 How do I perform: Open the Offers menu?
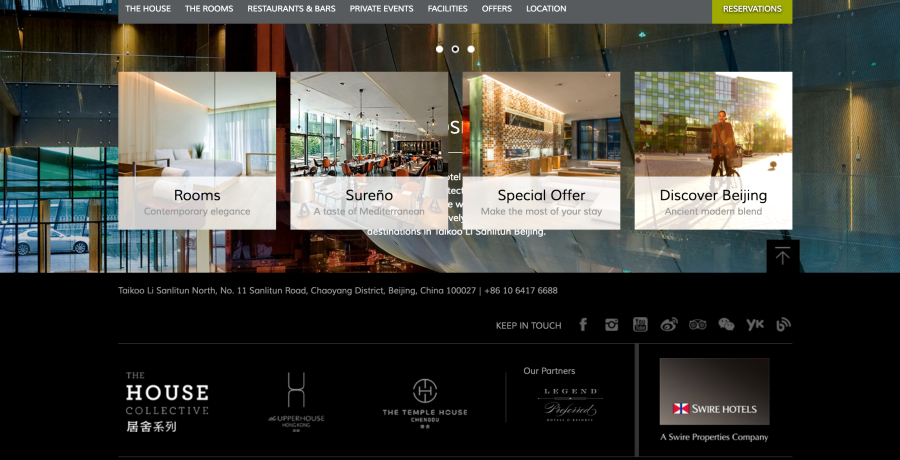point(497,9)
